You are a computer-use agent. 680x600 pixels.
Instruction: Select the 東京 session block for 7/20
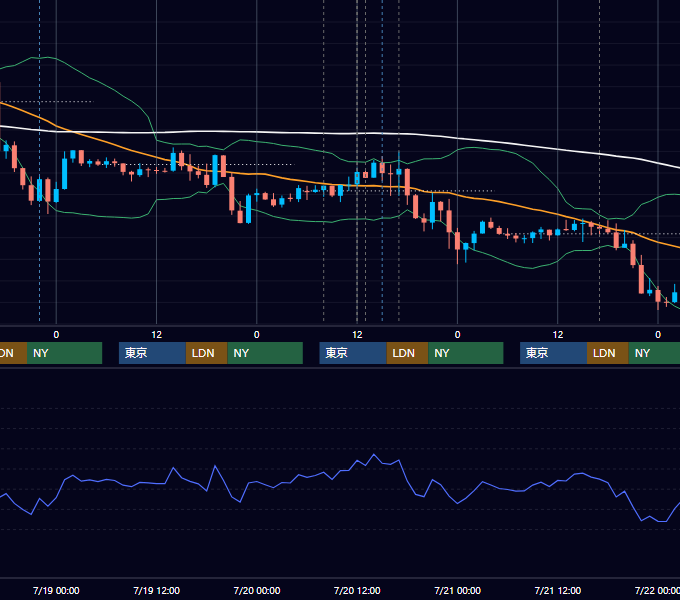click(x=353, y=353)
